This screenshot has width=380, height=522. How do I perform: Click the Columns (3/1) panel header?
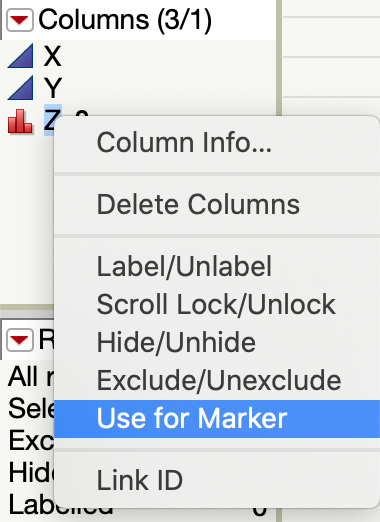tap(125, 20)
